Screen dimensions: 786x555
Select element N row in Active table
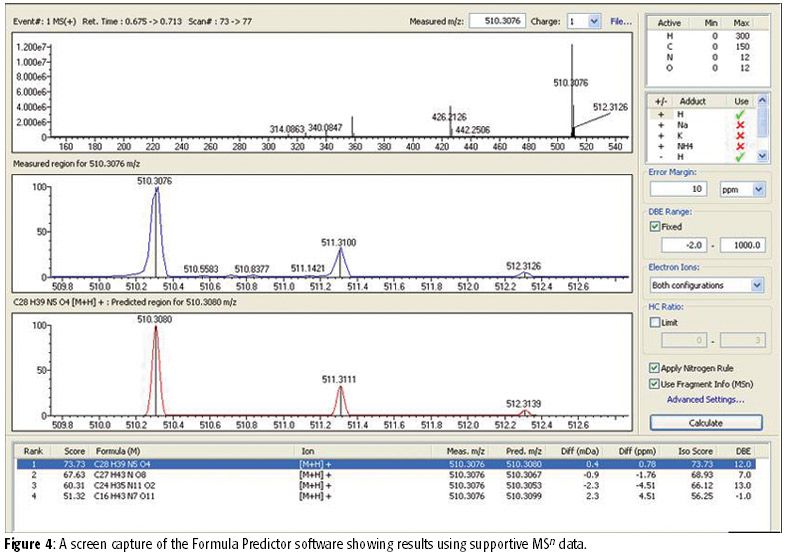coord(707,57)
